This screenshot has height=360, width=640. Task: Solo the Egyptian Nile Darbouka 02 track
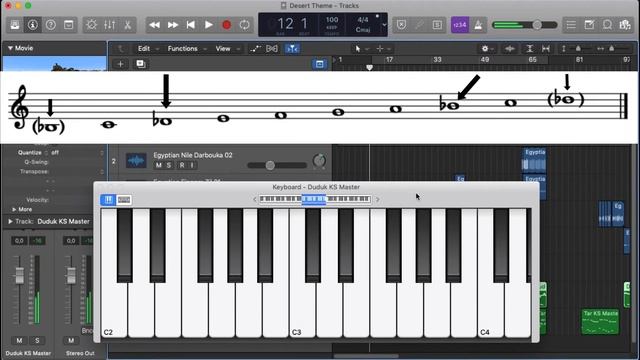169,165
